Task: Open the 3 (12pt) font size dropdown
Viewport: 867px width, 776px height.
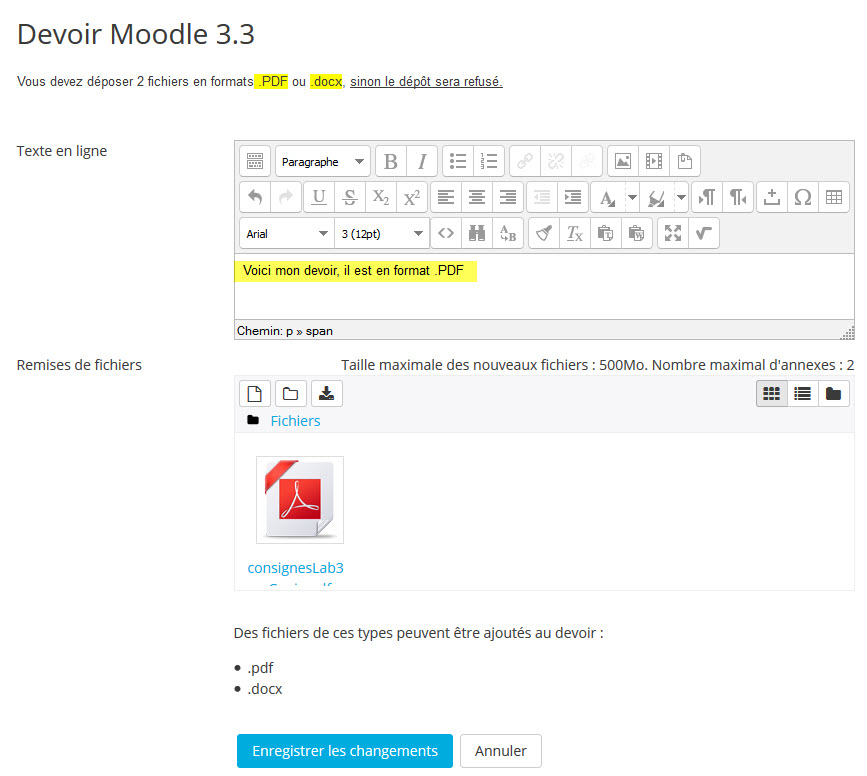Action: [382, 234]
